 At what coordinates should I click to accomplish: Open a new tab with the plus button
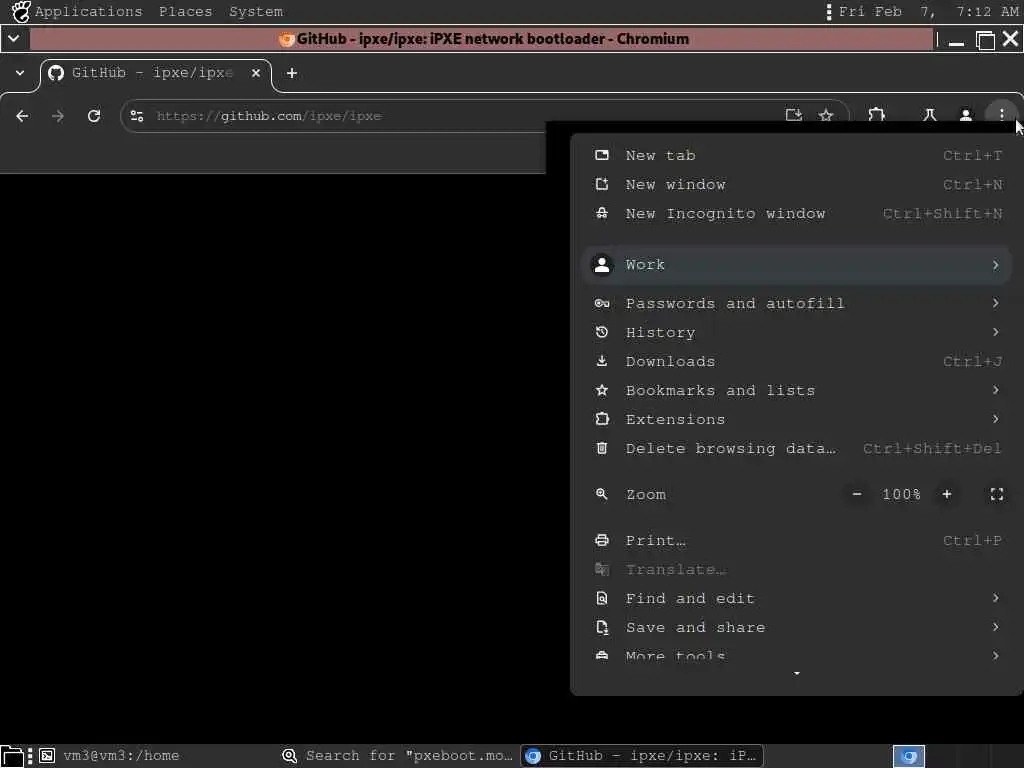(292, 73)
